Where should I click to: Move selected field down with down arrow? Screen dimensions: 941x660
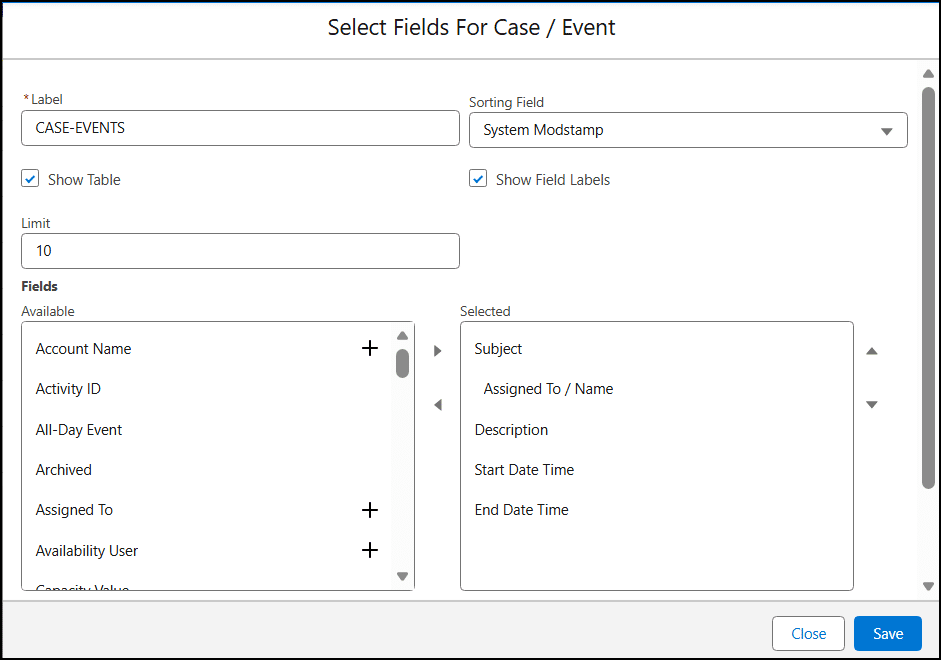871,405
